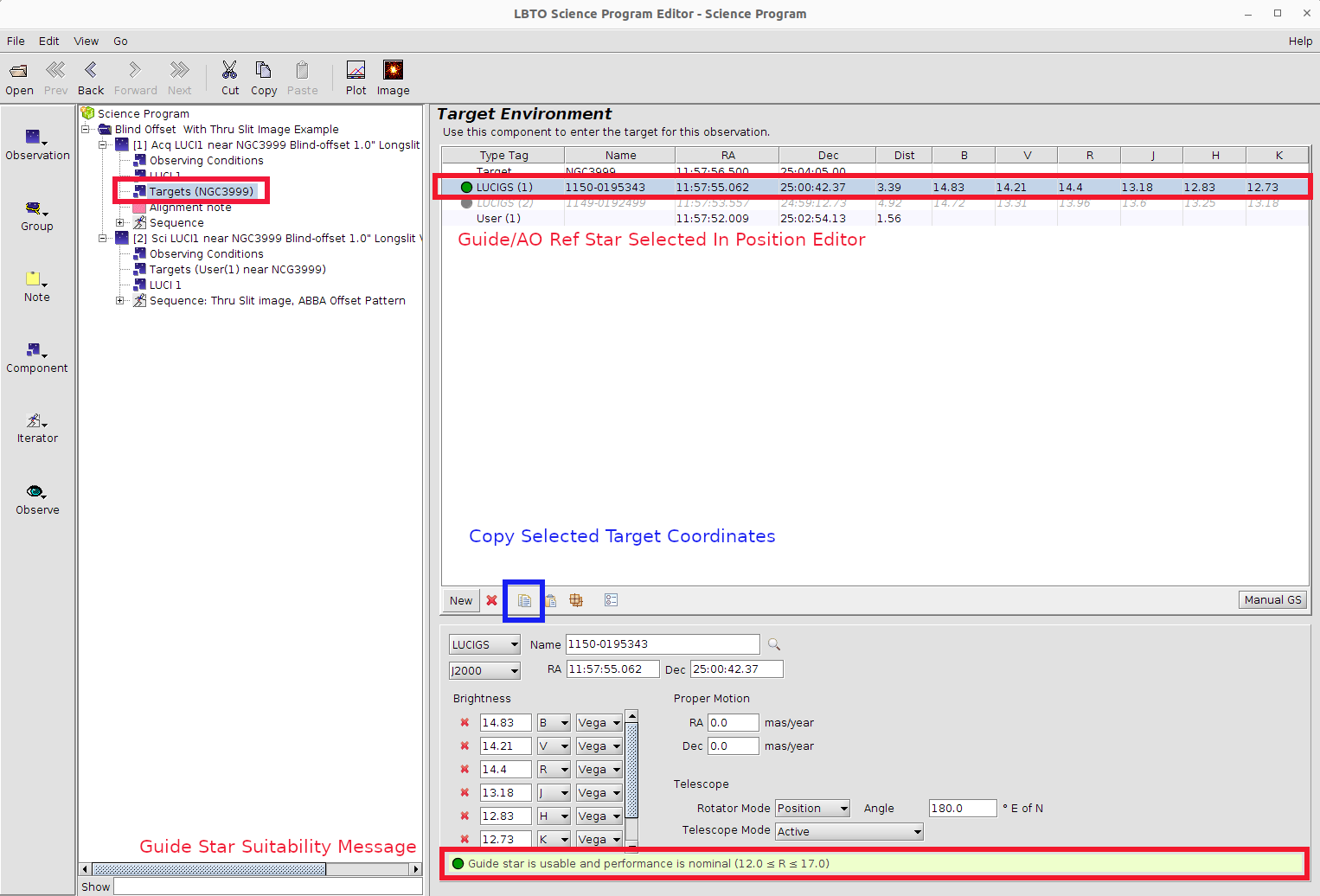Remove the 14.83 B brightness entry

pyautogui.click(x=465, y=723)
